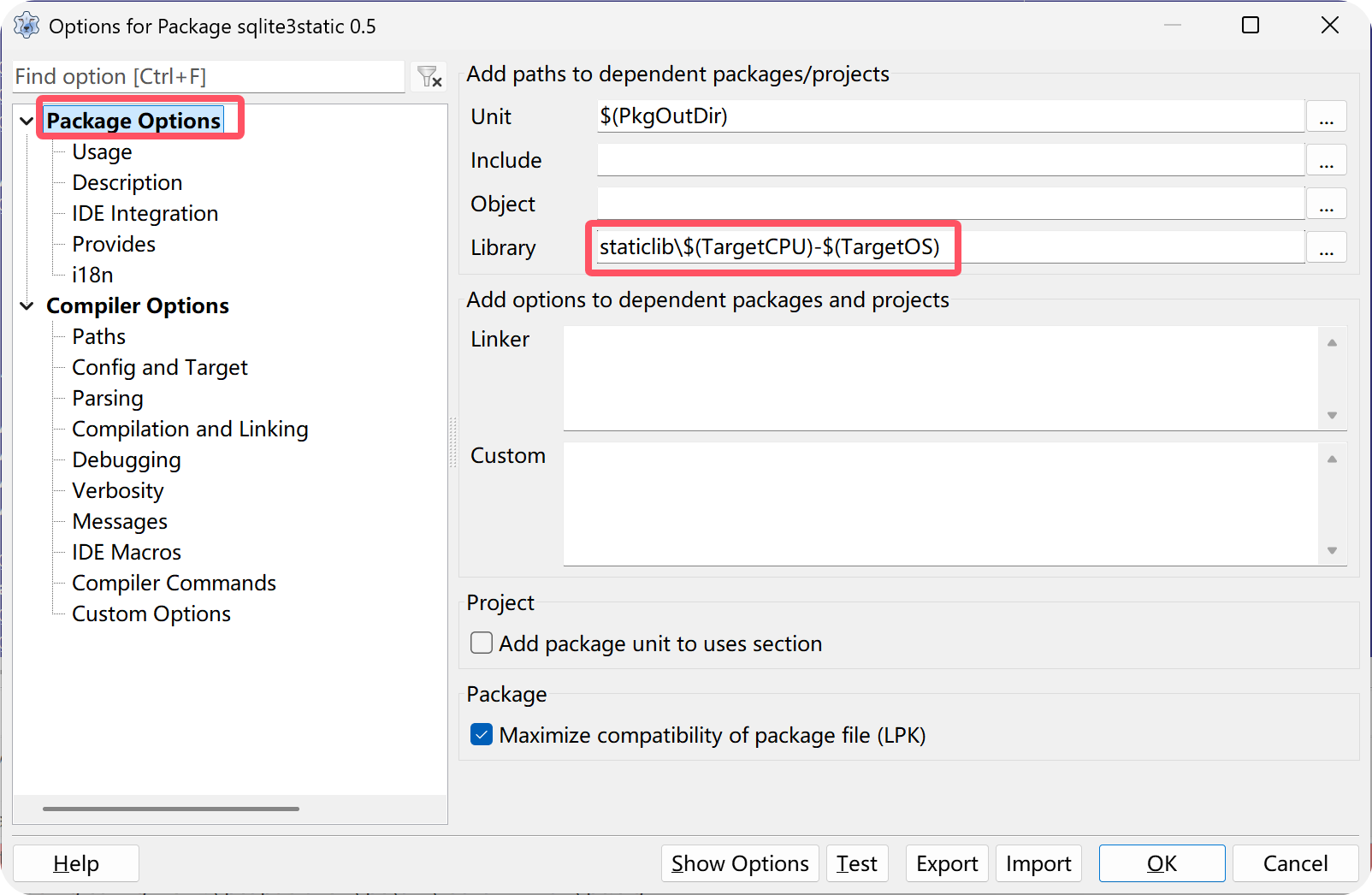Click the Lazarus gear icon in title bar
The width and height of the screenshot is (1372, 895).
[27, 26]
